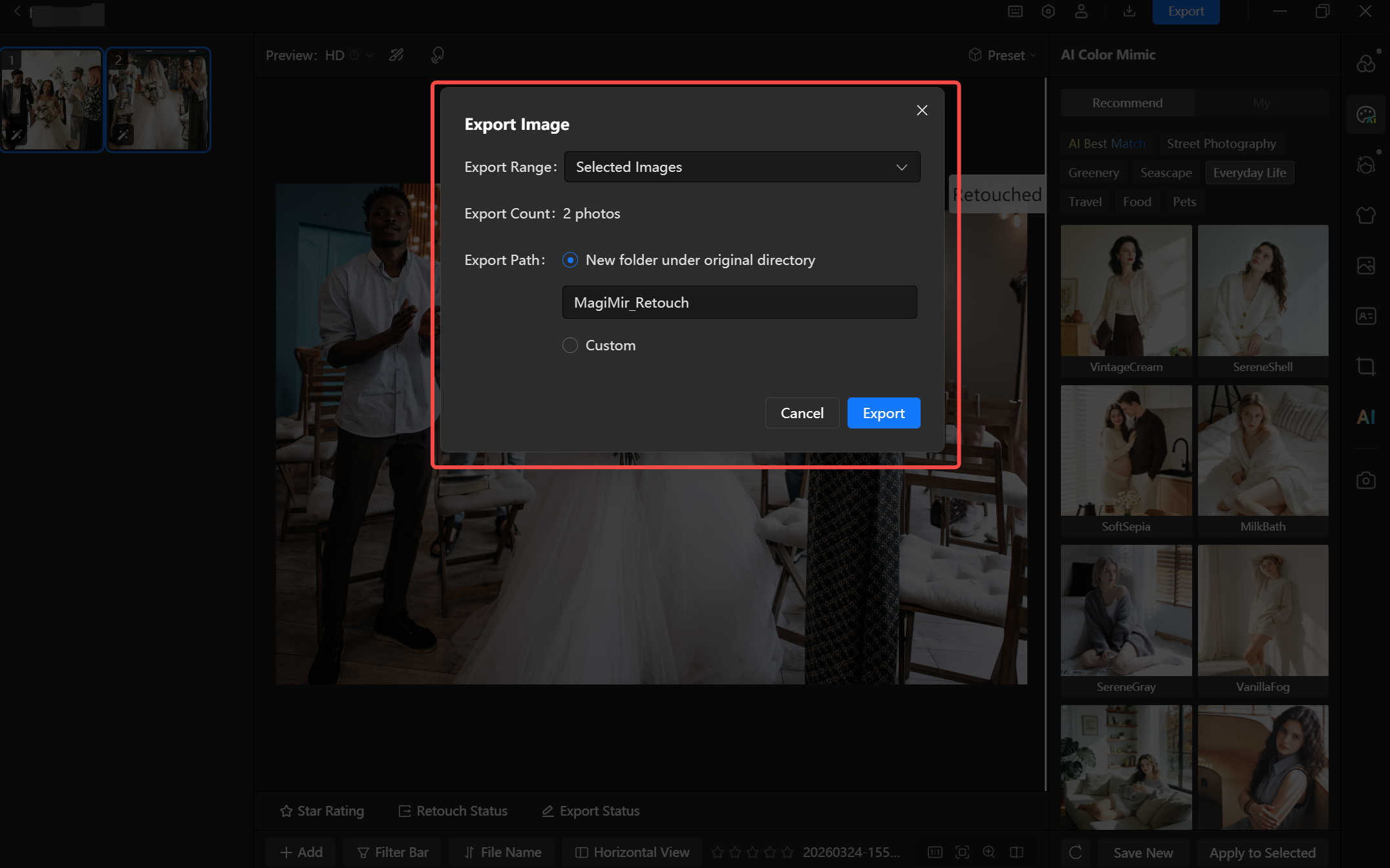Screen dimensions: 1390x868
Task: Expand the Preset dropdown
Action: click(x=1002, y=56)
